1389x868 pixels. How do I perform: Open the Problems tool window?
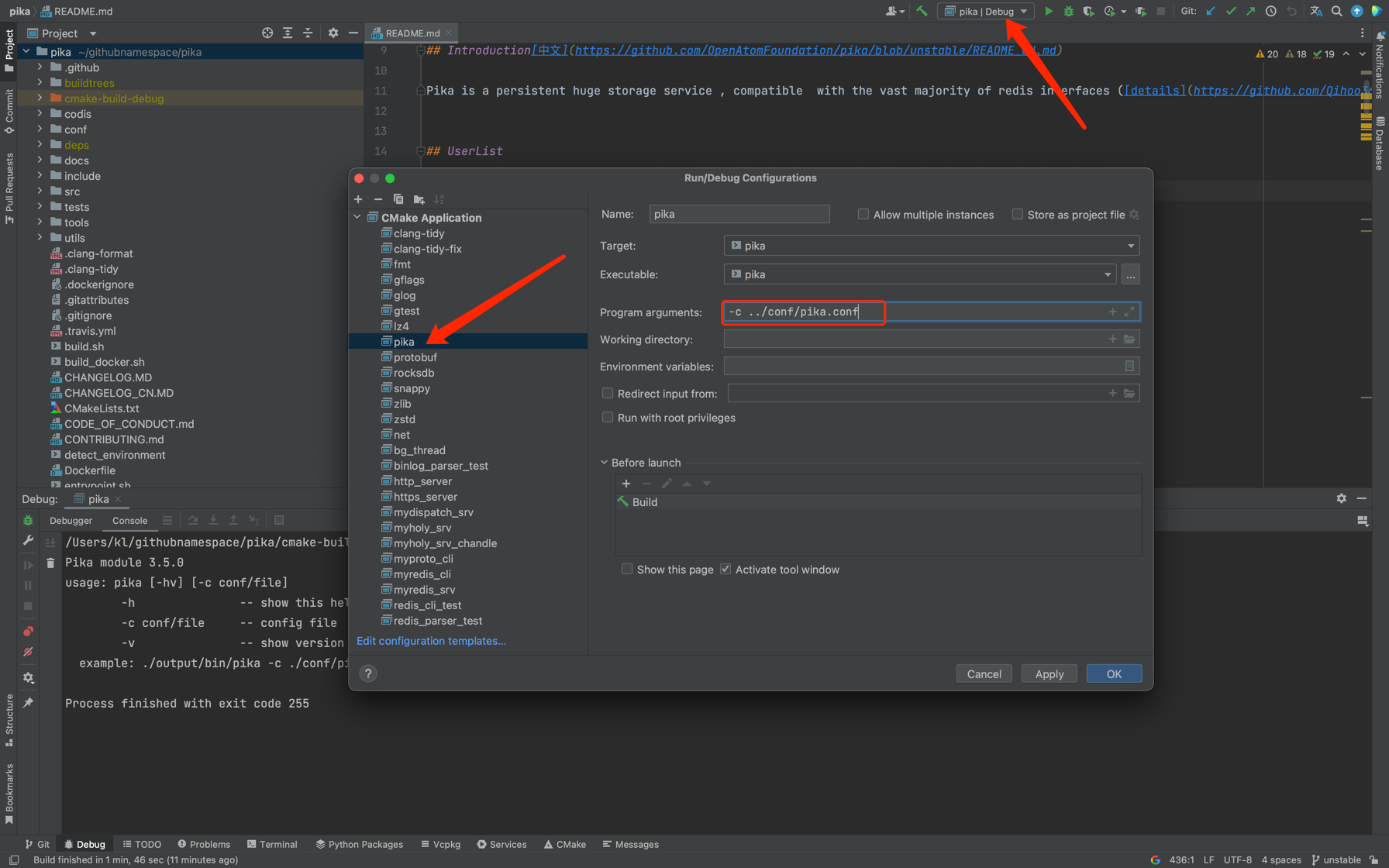[x=204, y=844]
